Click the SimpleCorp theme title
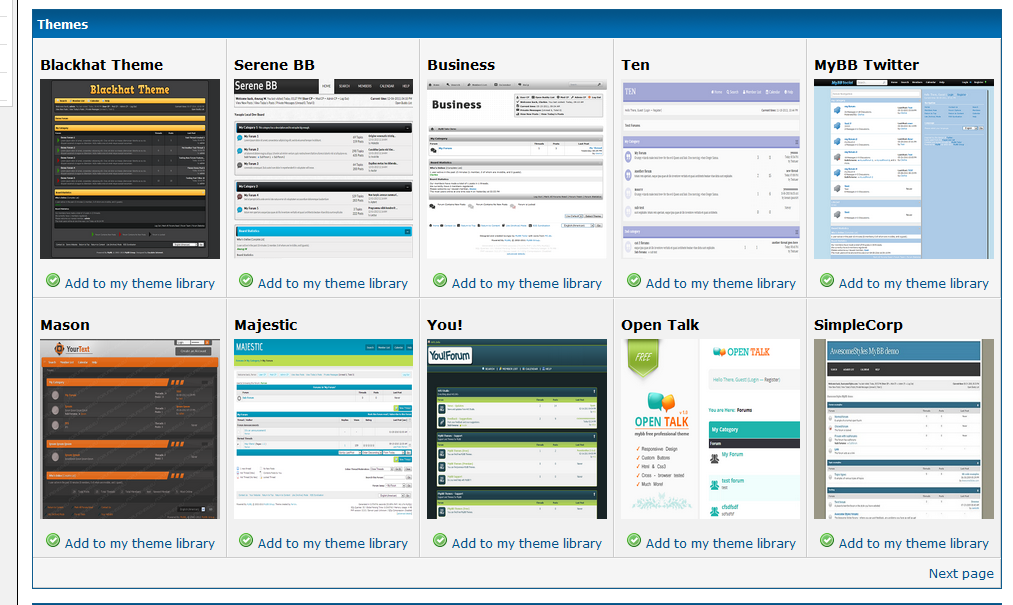Viewport: 1013px width, 605px height. pos(858,324)
